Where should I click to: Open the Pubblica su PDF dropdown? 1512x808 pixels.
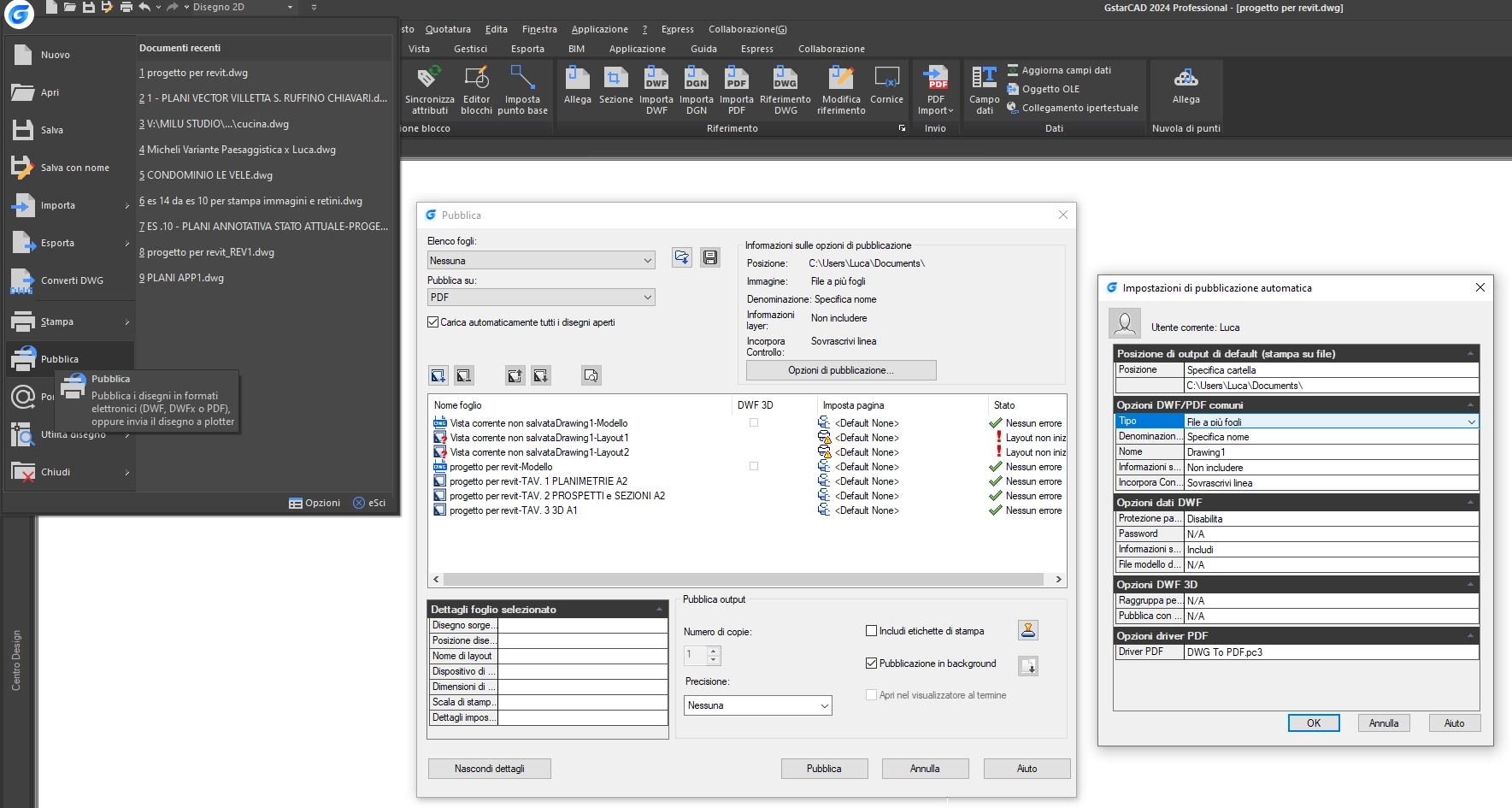pyautogui.click(x=541, y=298)
